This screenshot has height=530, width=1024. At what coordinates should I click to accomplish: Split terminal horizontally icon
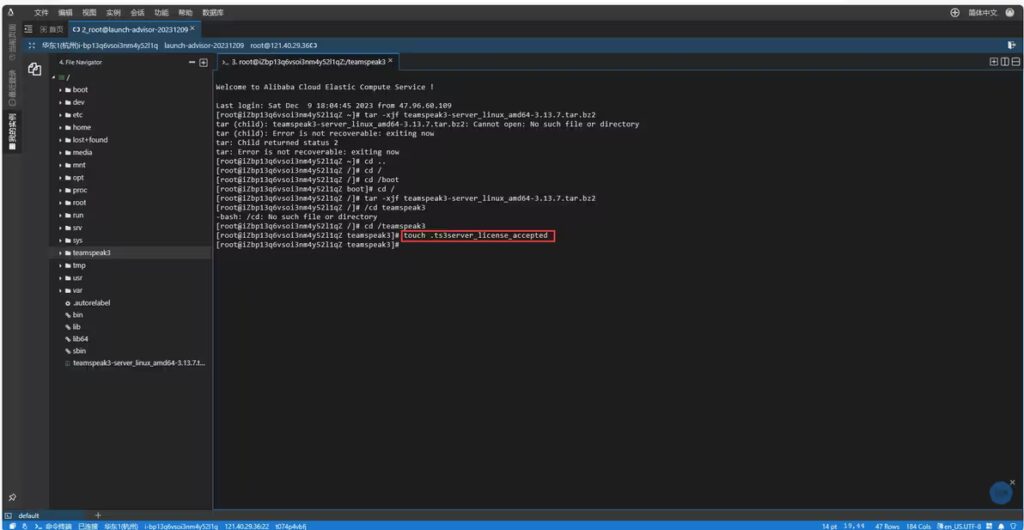(1016, 61)
